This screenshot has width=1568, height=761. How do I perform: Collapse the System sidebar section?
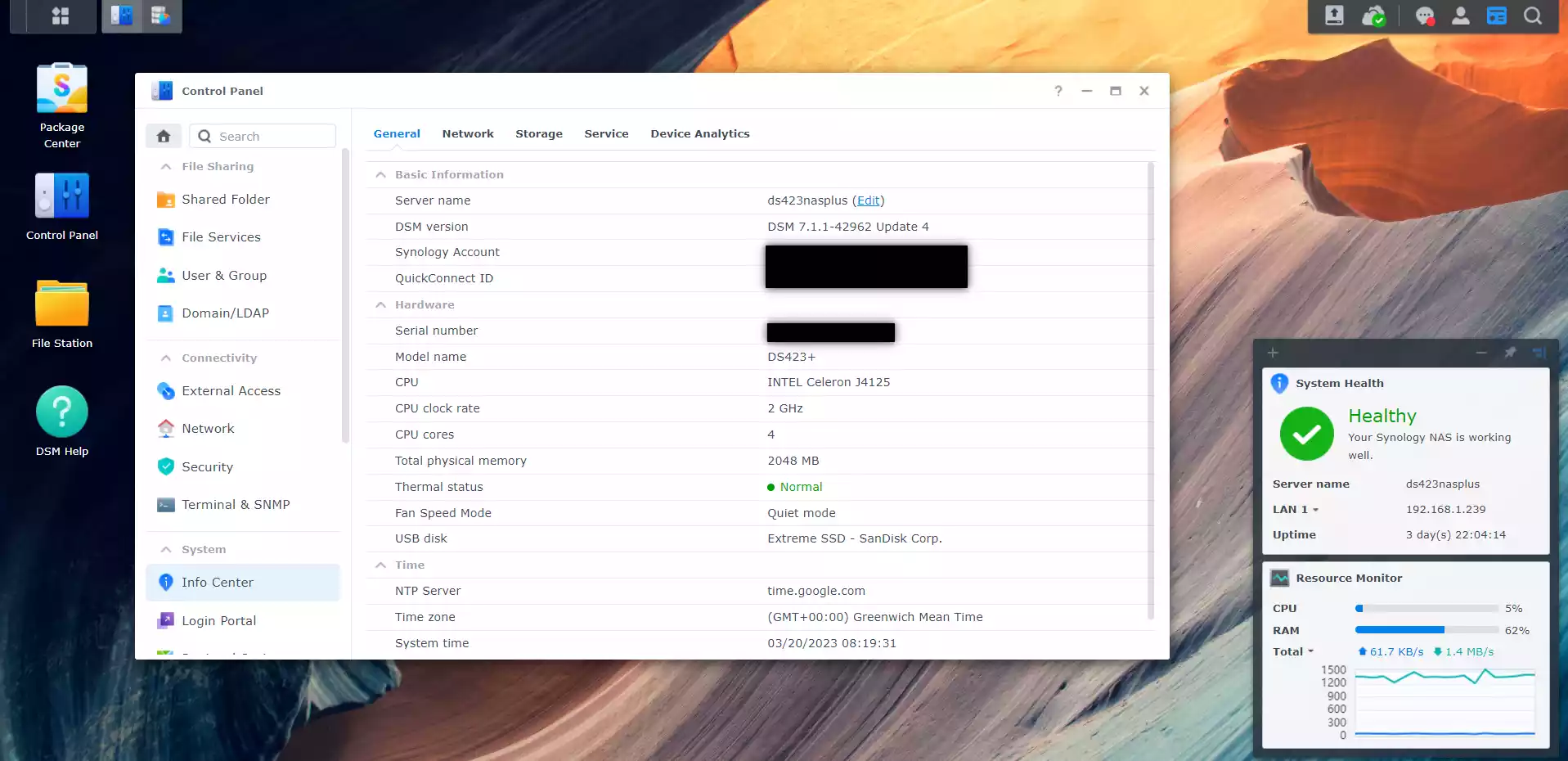coord(166,549)
